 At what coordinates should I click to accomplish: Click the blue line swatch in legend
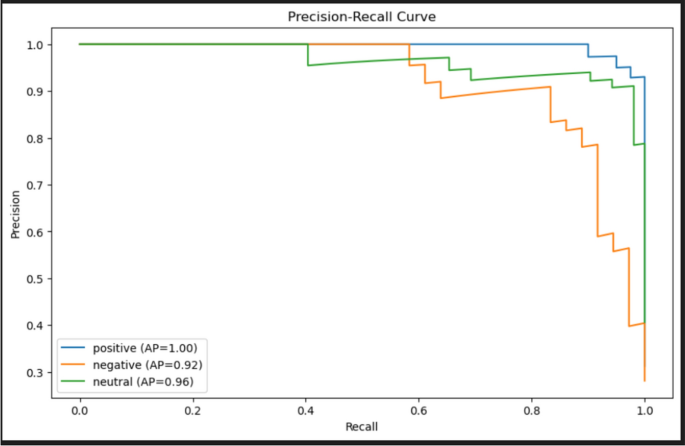click(x=73, y=348)
